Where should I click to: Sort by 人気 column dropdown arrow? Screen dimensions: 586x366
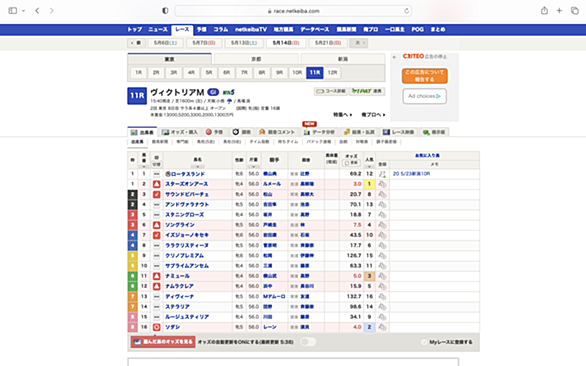pyautogui.click(x=369, y=167)
